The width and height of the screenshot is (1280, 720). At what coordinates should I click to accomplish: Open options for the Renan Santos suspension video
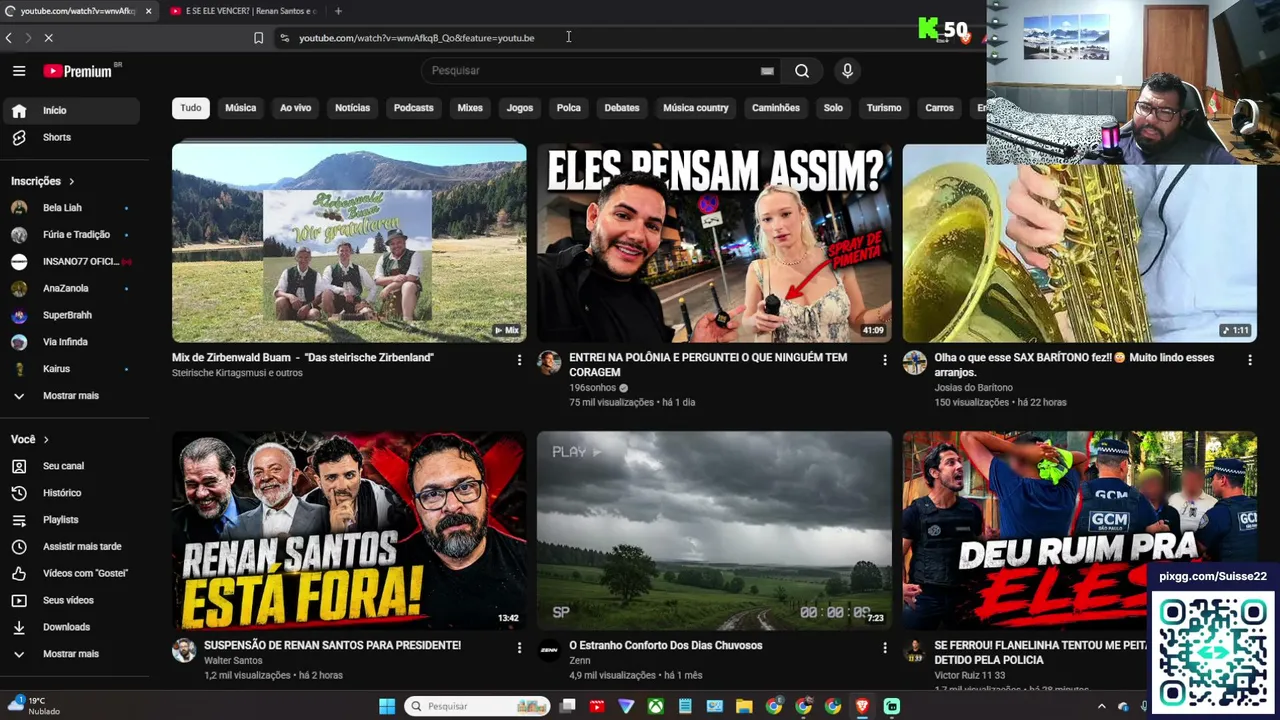(519, 647)
